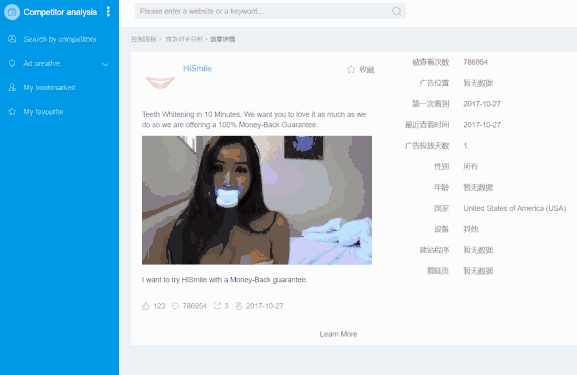This screenshot has height=375, width=577.
Task: Click the Ad creative lightbulb icon
Action: tap(12, 63)
